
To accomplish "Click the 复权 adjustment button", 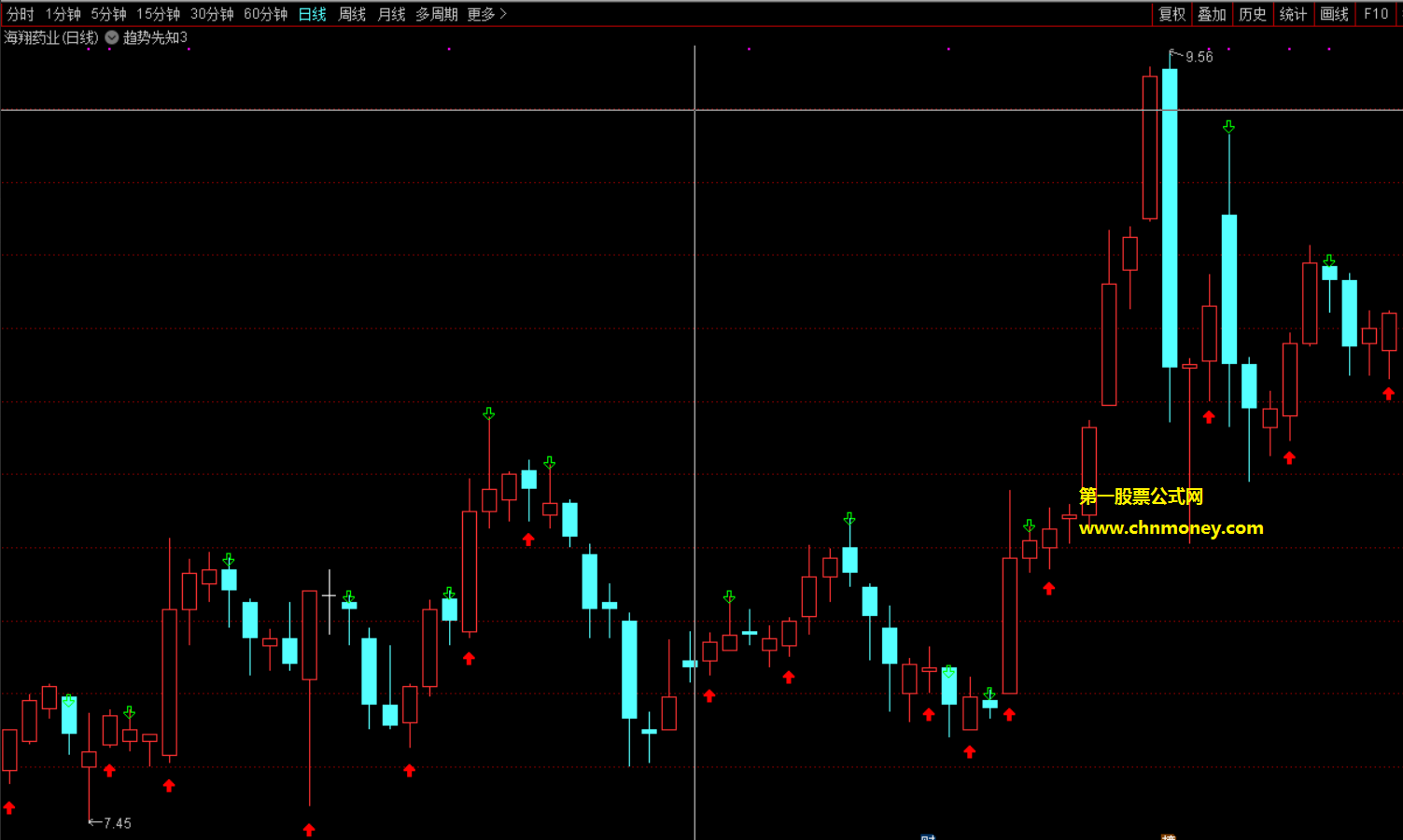I will (x=1172, y=14).
